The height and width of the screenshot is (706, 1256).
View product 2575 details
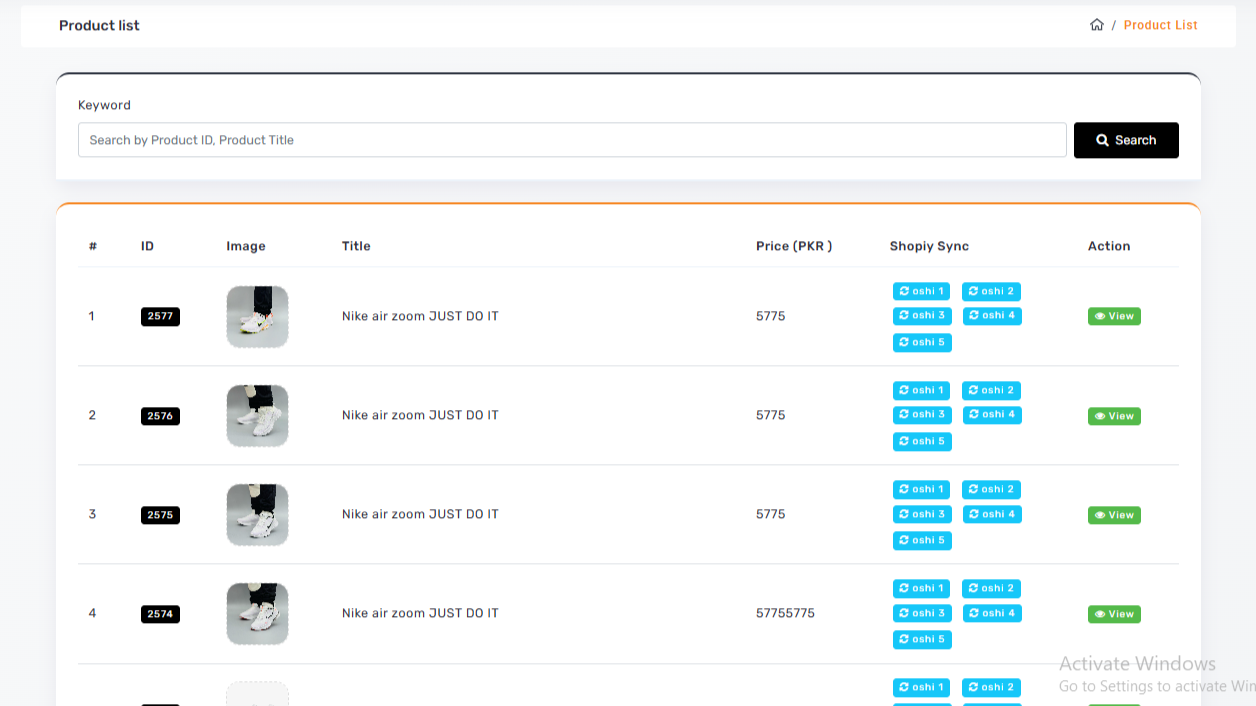coord(1114,515)
